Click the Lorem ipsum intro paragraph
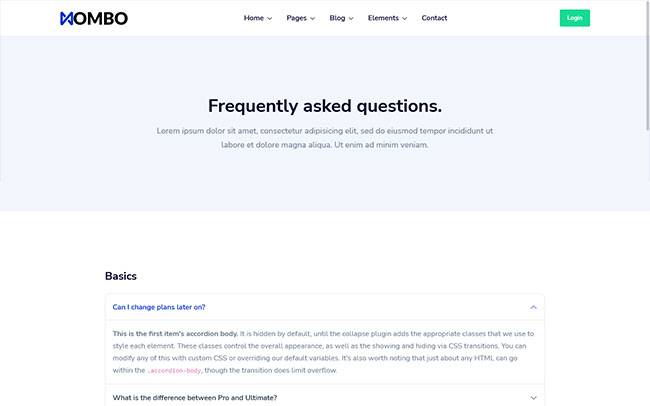 (x=325, y=138)
